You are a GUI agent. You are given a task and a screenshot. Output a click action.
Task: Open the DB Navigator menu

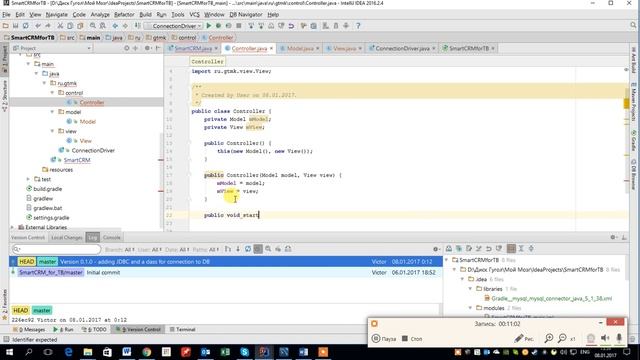(245, 14)
